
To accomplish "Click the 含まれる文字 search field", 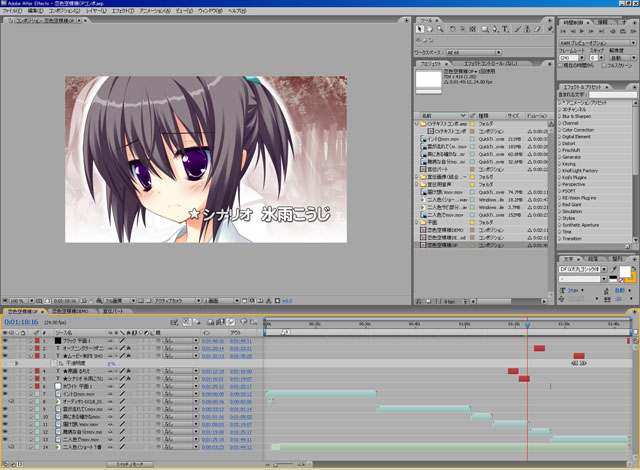I will tap(612, 95).
